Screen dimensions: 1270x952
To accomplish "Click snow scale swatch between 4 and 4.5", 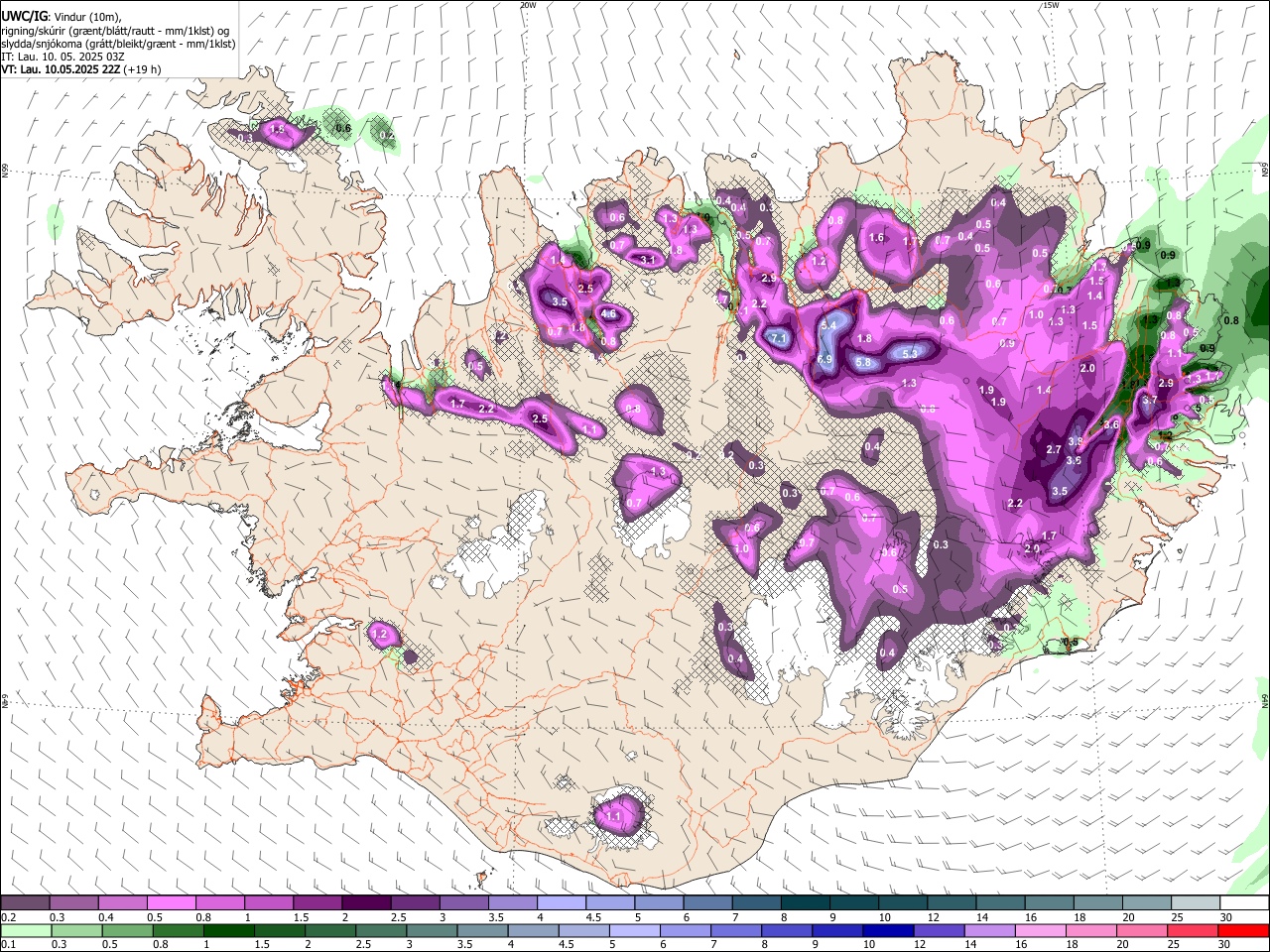I will pos(560,903).
